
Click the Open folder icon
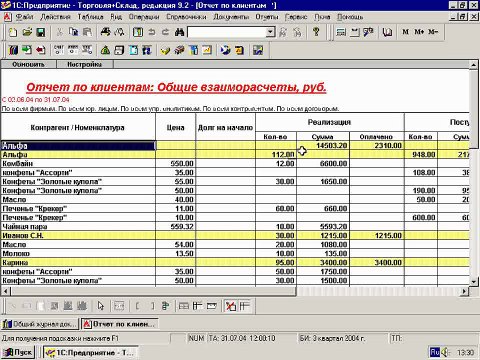27,32
